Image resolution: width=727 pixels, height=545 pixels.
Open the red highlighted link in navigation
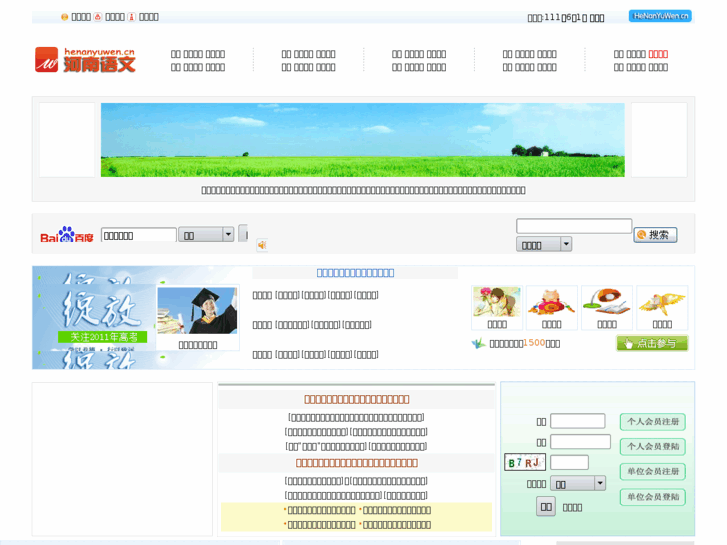[x=658, y=54]
